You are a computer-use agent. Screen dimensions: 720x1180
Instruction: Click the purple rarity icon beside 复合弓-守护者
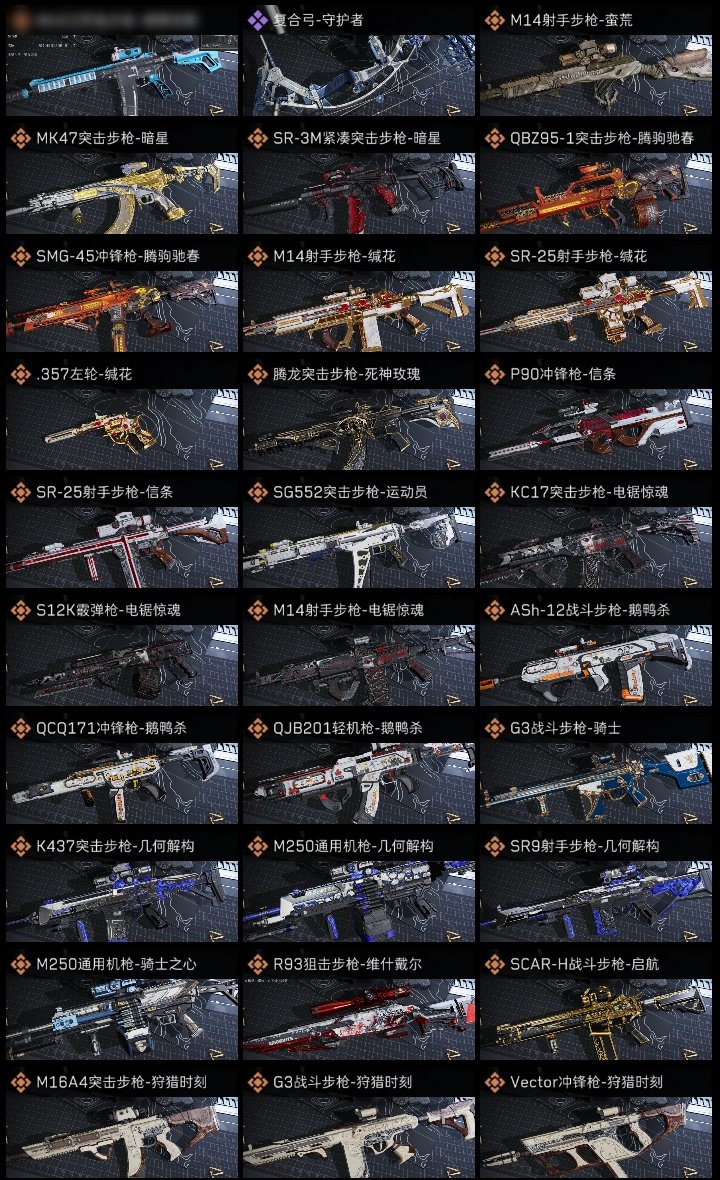(257, 20)
